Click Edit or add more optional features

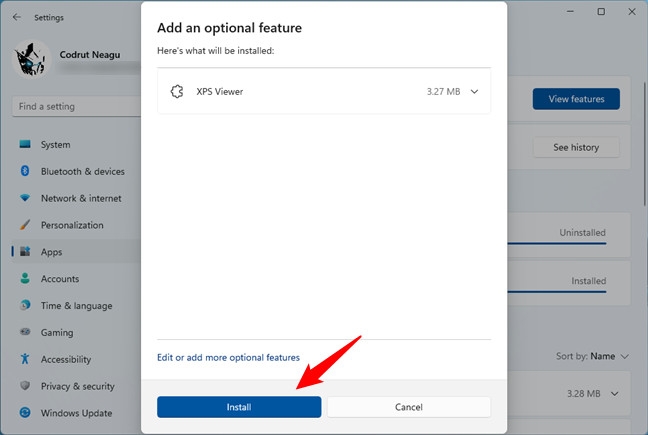228,357
